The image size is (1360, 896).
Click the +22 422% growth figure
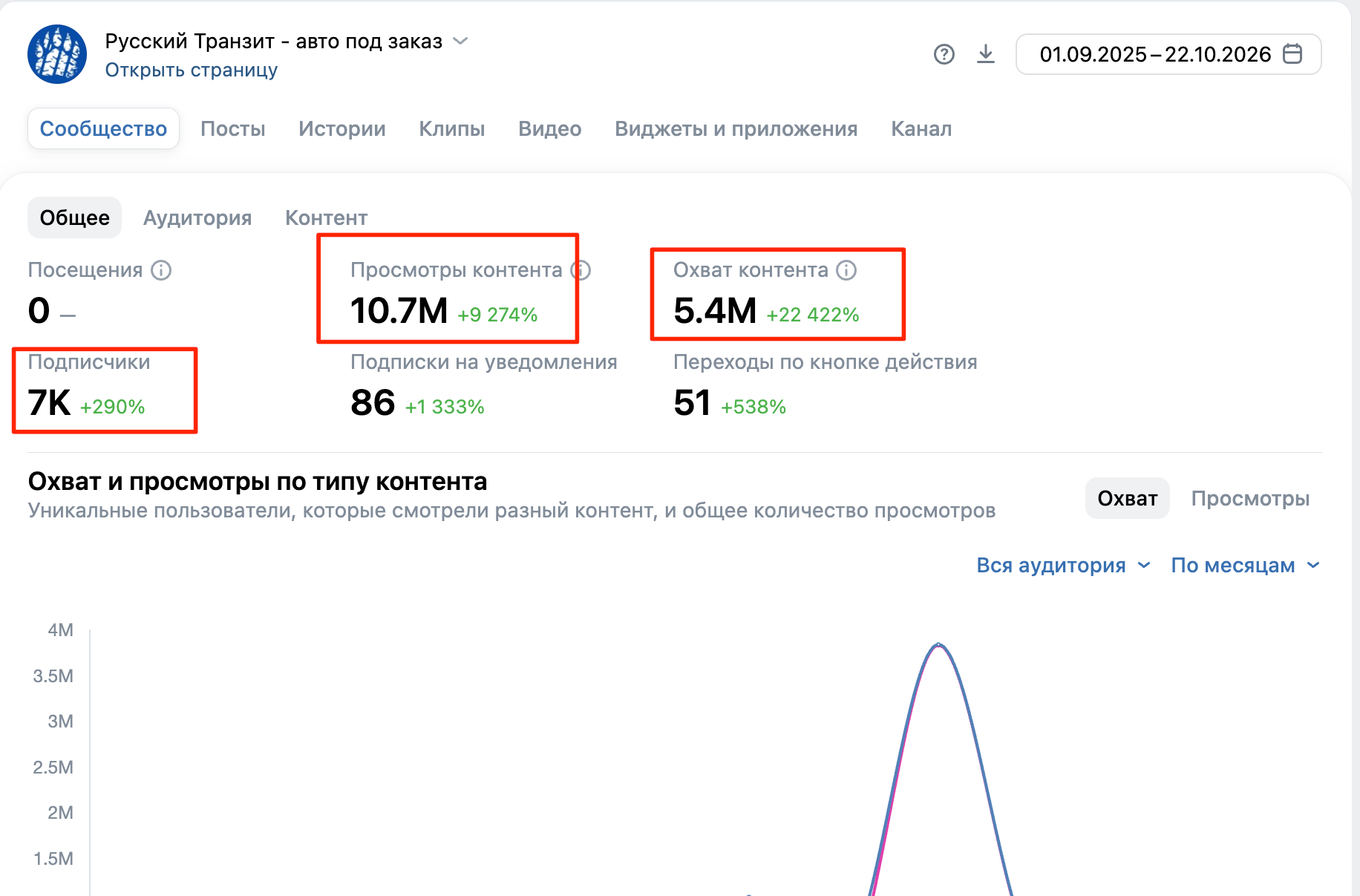(x=813, y=315)
